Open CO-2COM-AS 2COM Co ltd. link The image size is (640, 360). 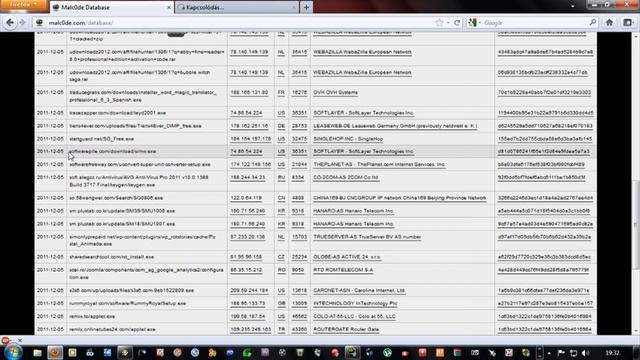pos(346,178)
